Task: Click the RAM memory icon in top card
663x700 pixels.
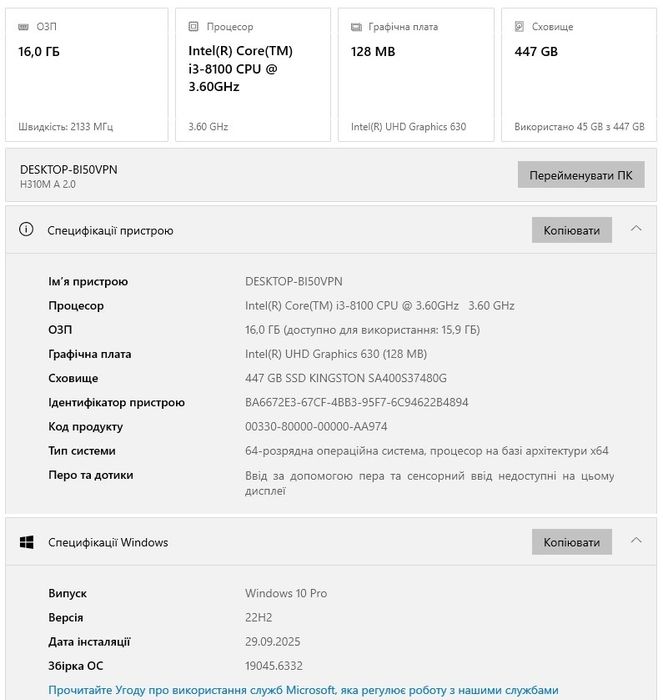Action: click(24, 27)
